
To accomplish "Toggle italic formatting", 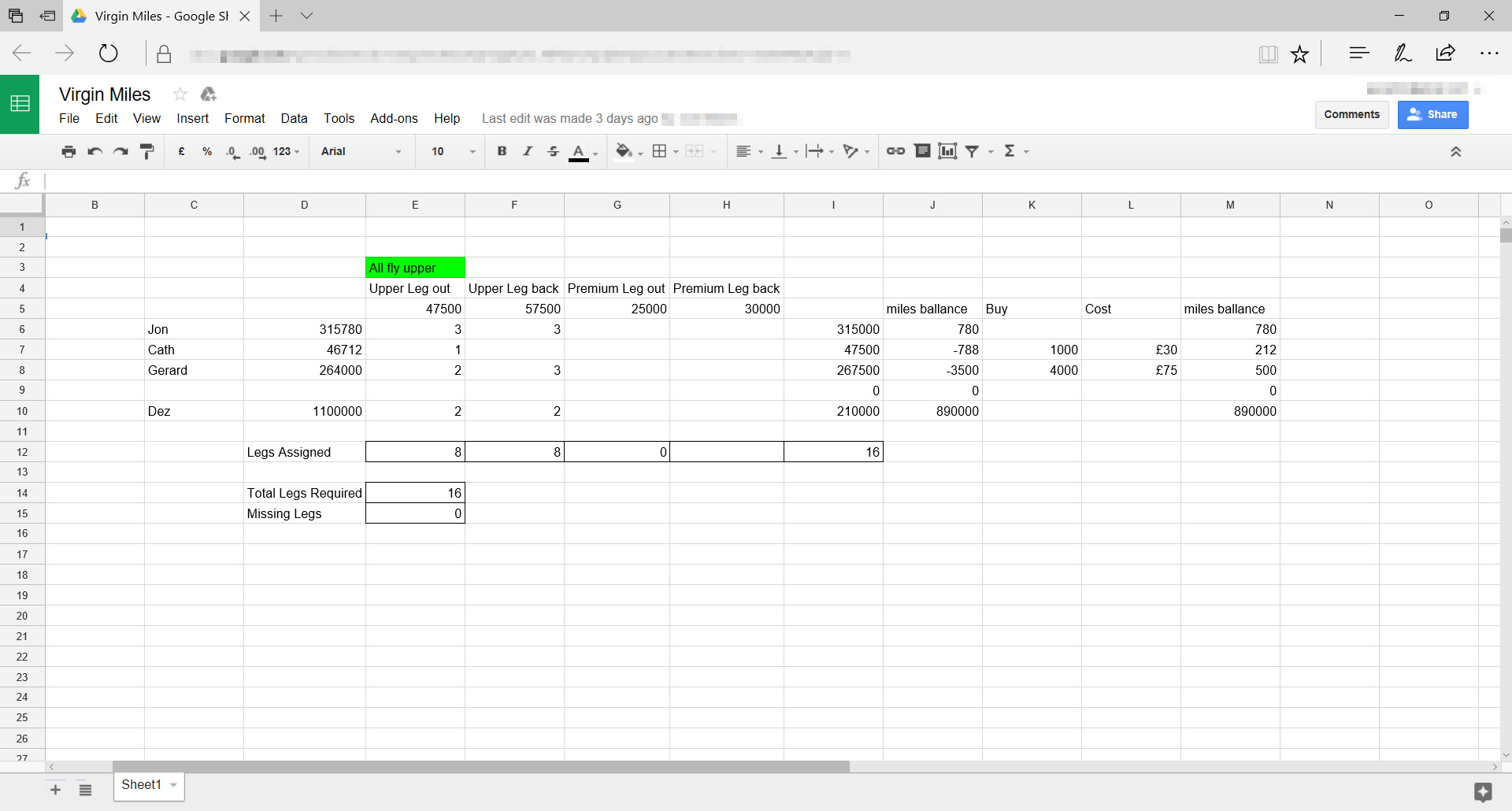I will click(528, 151).
